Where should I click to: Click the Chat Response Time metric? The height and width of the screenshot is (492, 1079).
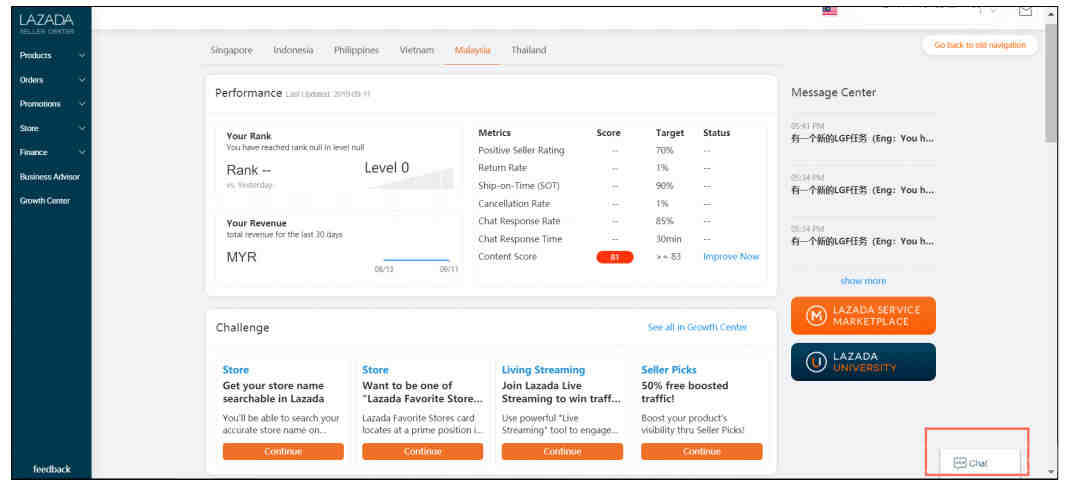pyautogui.click(x=520, y=239)
